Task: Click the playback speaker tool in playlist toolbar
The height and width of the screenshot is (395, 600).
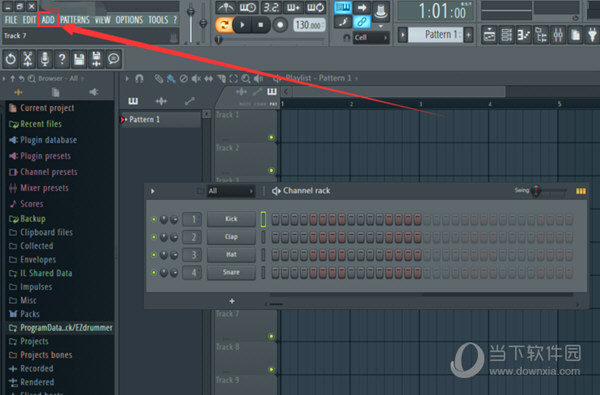Action: (259, 78)
